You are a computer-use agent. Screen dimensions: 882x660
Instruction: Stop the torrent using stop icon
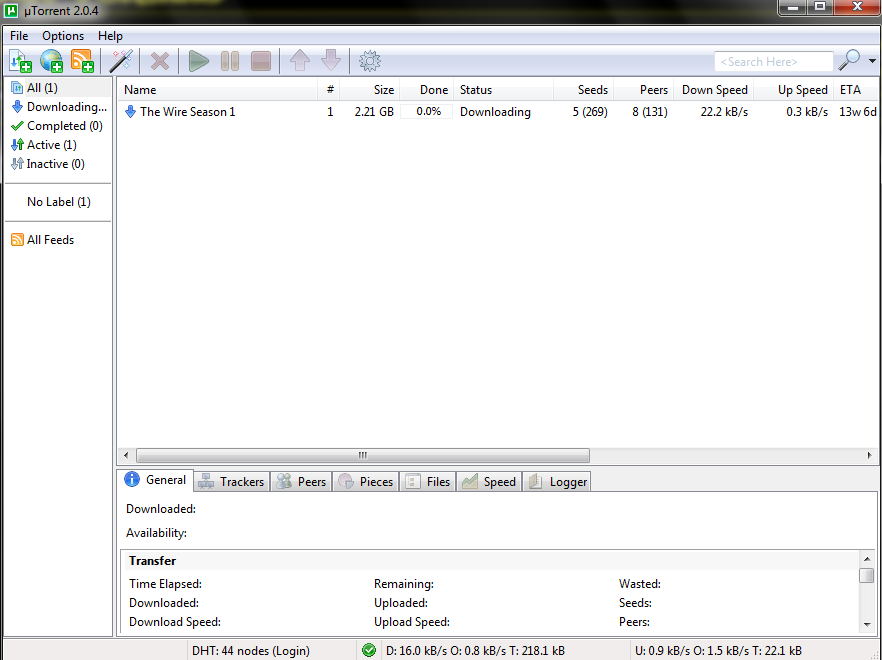click(x=261, y=61)
